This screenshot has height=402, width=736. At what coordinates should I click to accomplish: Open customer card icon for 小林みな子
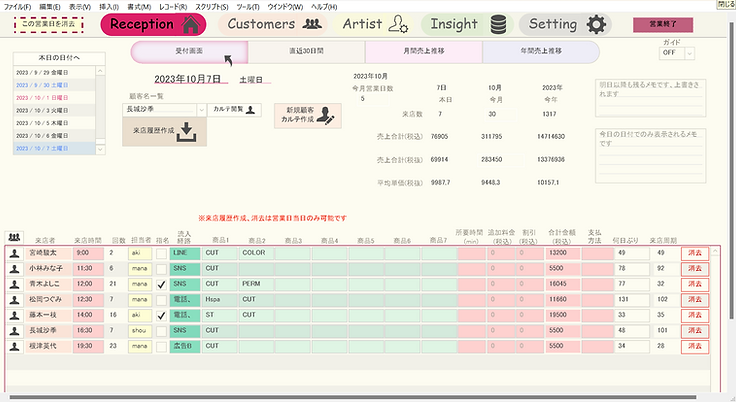tap(15, 269)
